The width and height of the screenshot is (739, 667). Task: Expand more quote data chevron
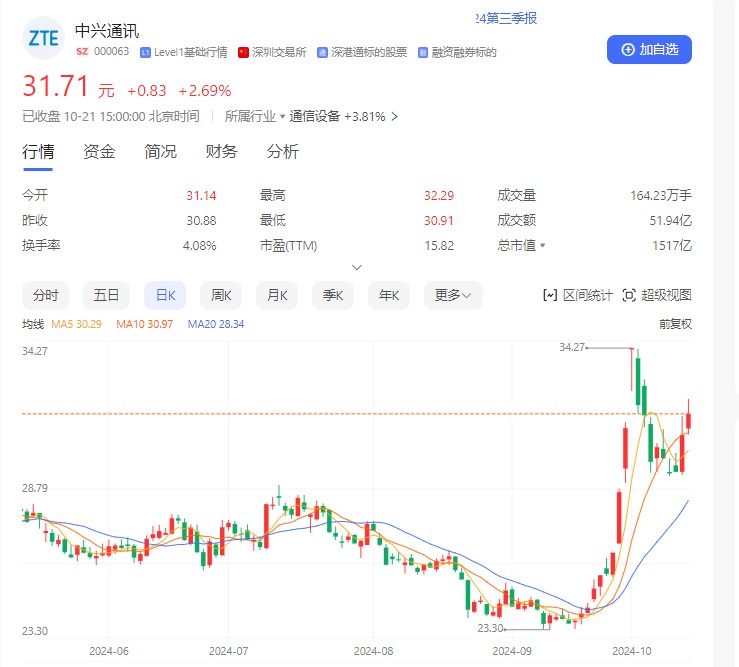(357, 267)
